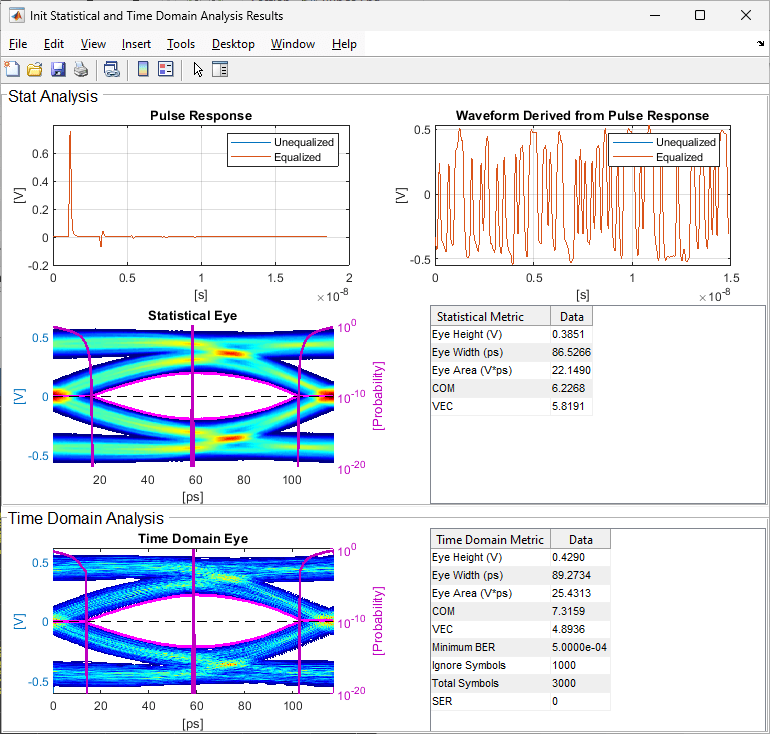Toggle the Edit Plot arrow tool
This screenshot has width=770, height=734.
pyautogui.click(x=198, y=69)
